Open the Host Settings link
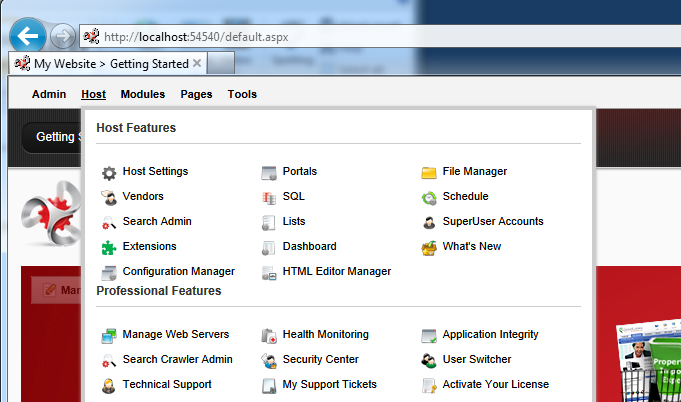 [x=155, y=171]
